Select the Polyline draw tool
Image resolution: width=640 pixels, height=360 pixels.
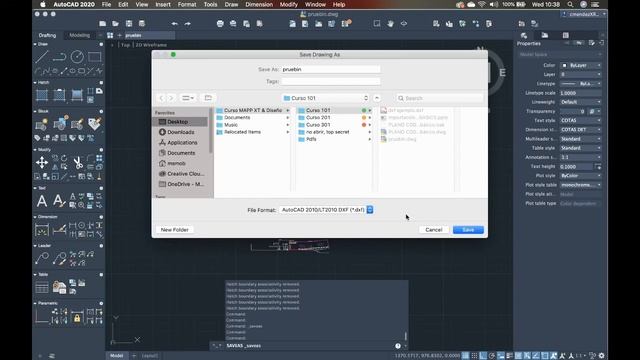pyautogui.click(x=59, y=56)
